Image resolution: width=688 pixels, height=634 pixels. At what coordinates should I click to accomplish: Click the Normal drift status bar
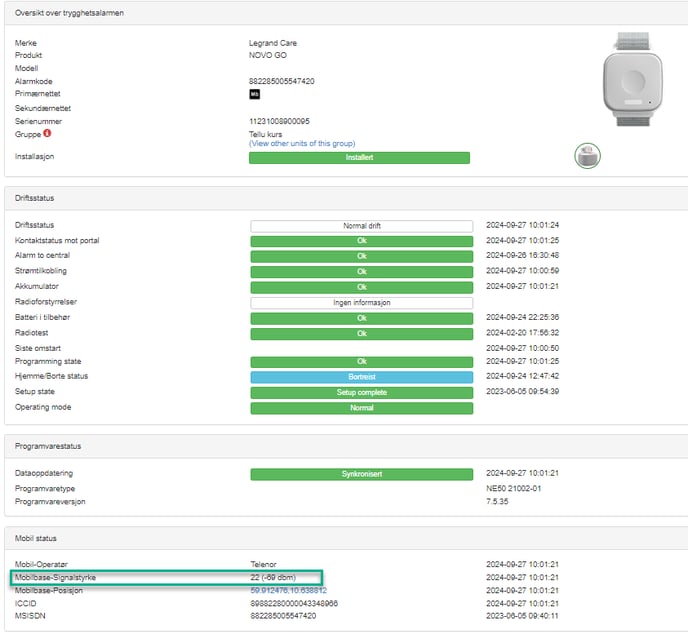coord(362,226)
